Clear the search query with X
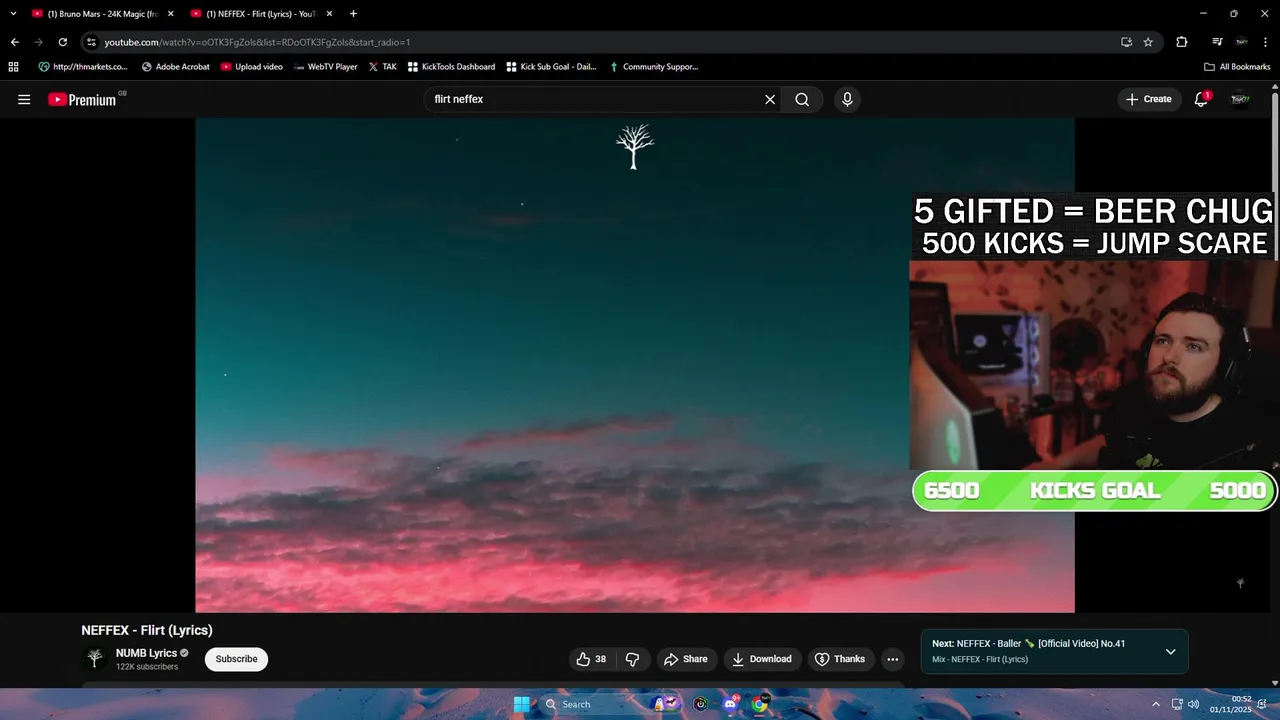Image resolution: width=1280 pixels, height=720 pixels. click(x=770, y=99)
